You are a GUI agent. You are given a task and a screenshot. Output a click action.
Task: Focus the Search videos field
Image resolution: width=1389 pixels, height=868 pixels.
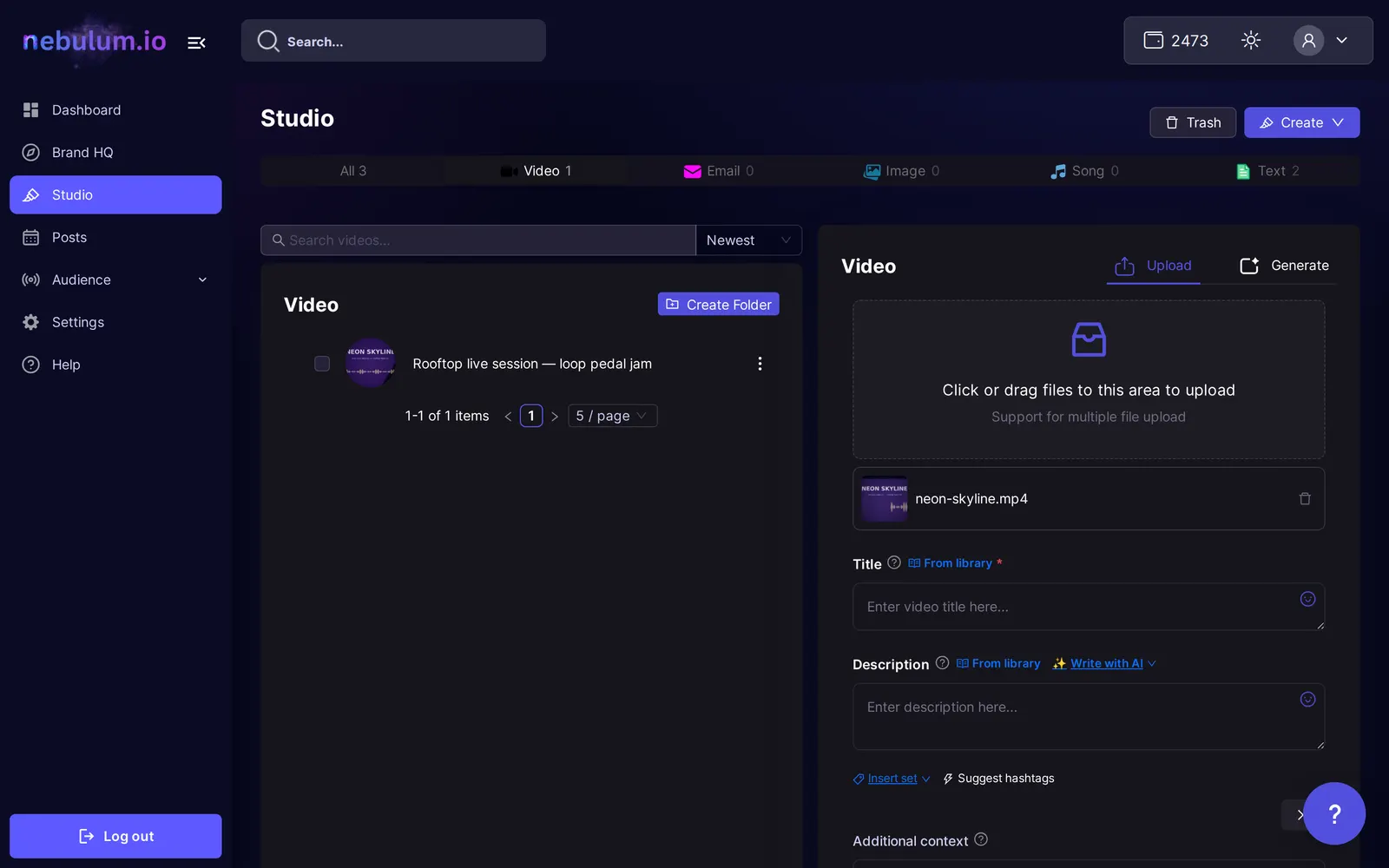point(478,240)
